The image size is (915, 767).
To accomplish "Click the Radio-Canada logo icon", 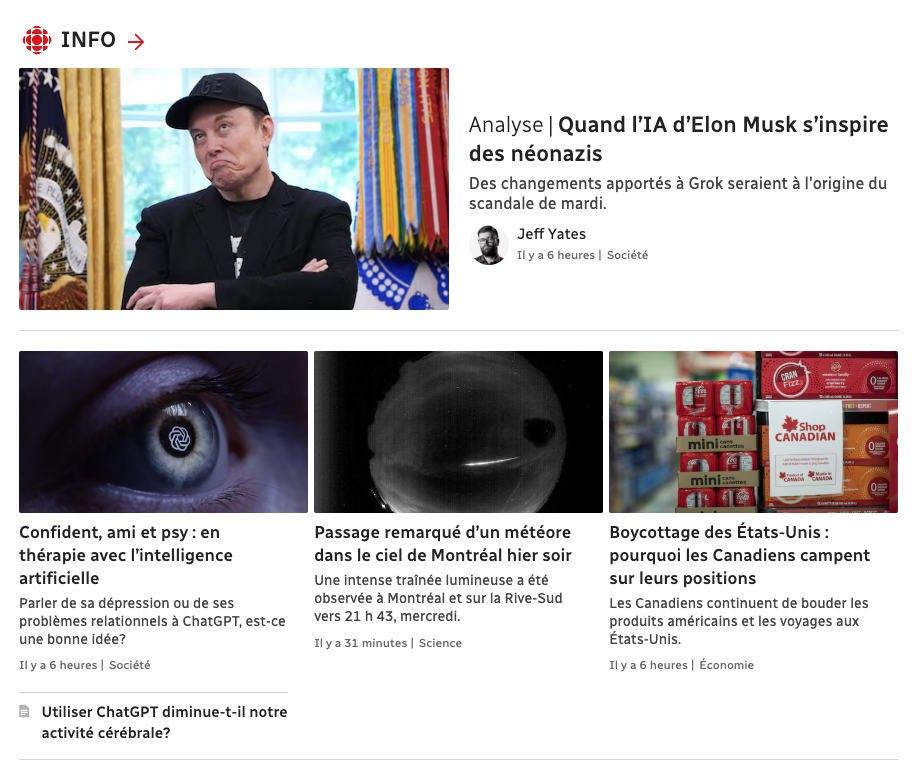I will (x=37, y=40).
